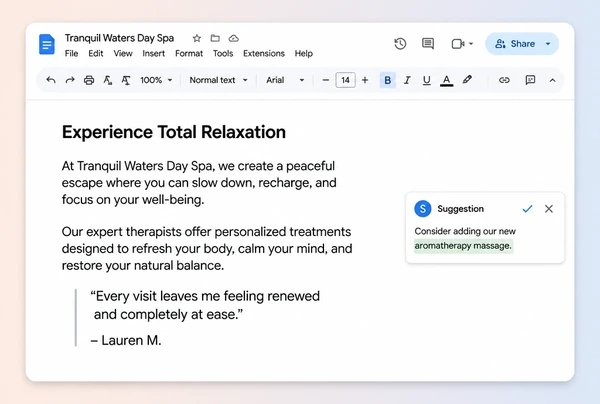600x404 pixels.
Task: Open version history clock icon
Action: (x=400, y=44)
